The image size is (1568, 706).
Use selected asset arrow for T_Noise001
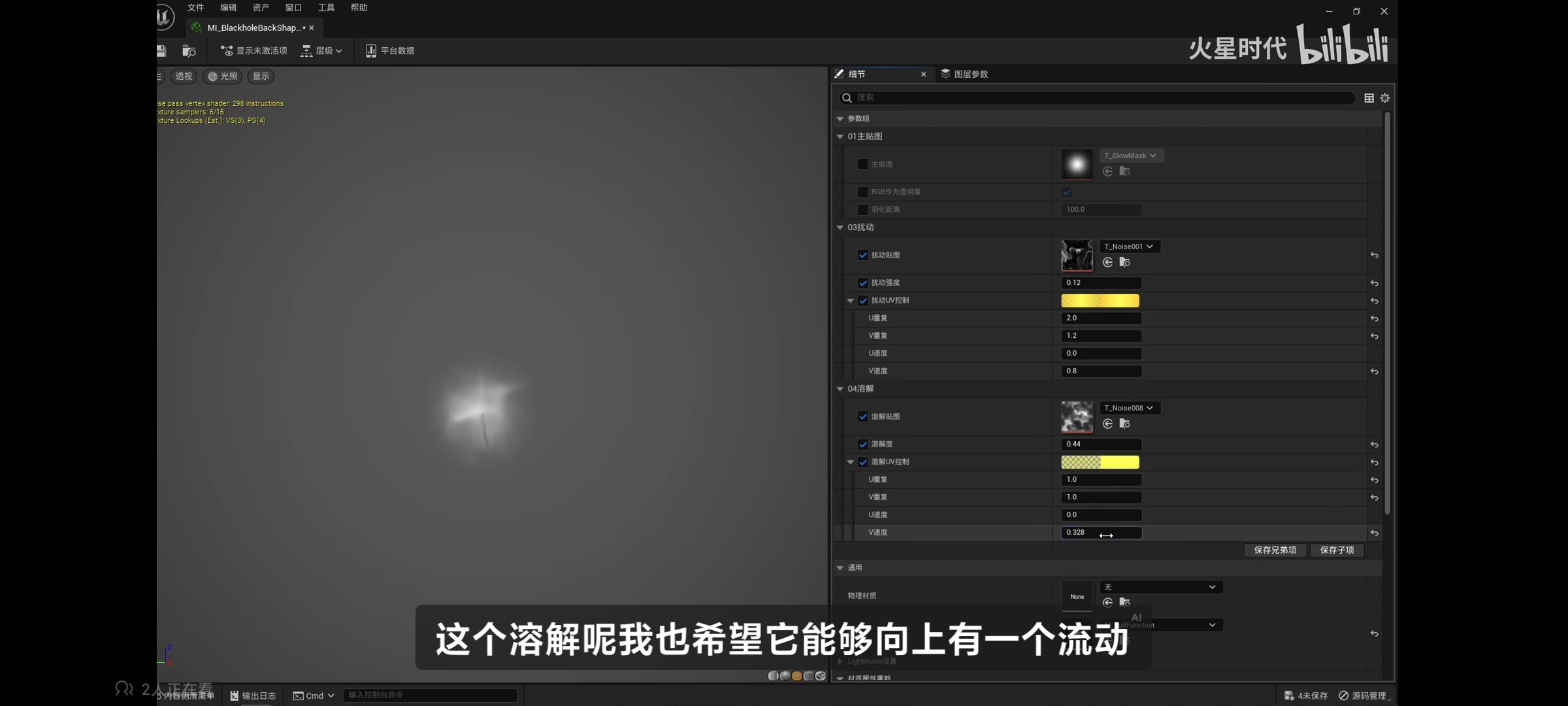1107,262
